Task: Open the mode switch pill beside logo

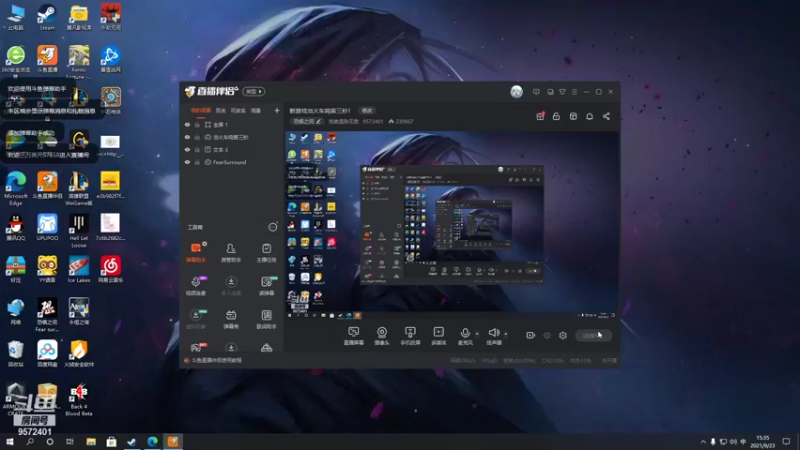Action: pyautogui.click(x=254, y=92)
